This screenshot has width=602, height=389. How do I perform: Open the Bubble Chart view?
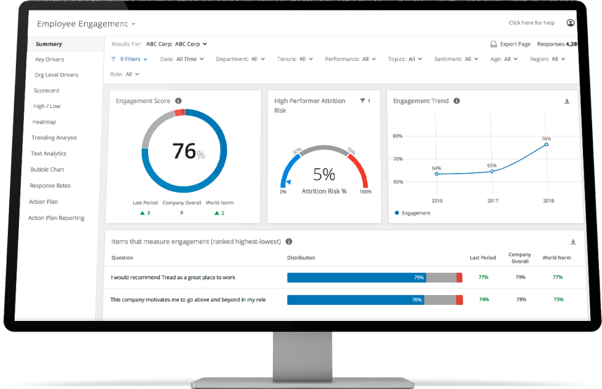47,170
